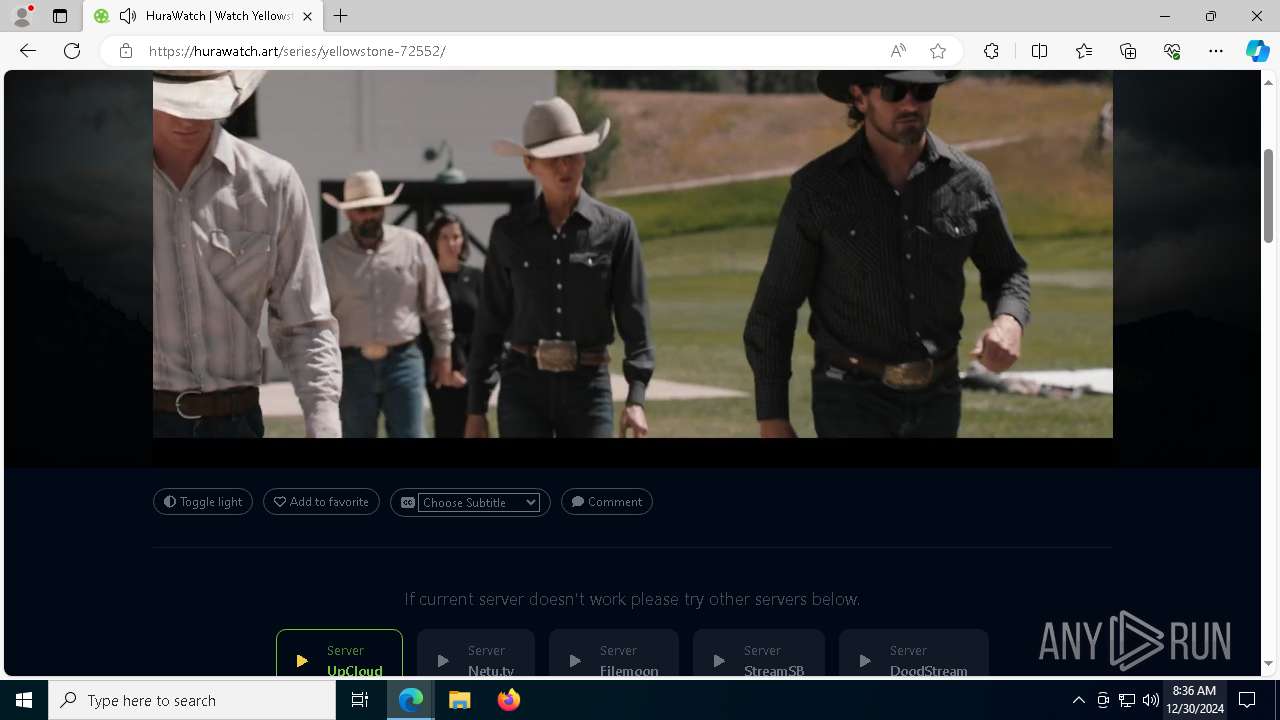Open the Windows Start menu
Viewport: 1280px width, 720px height.
coord(24,700)
